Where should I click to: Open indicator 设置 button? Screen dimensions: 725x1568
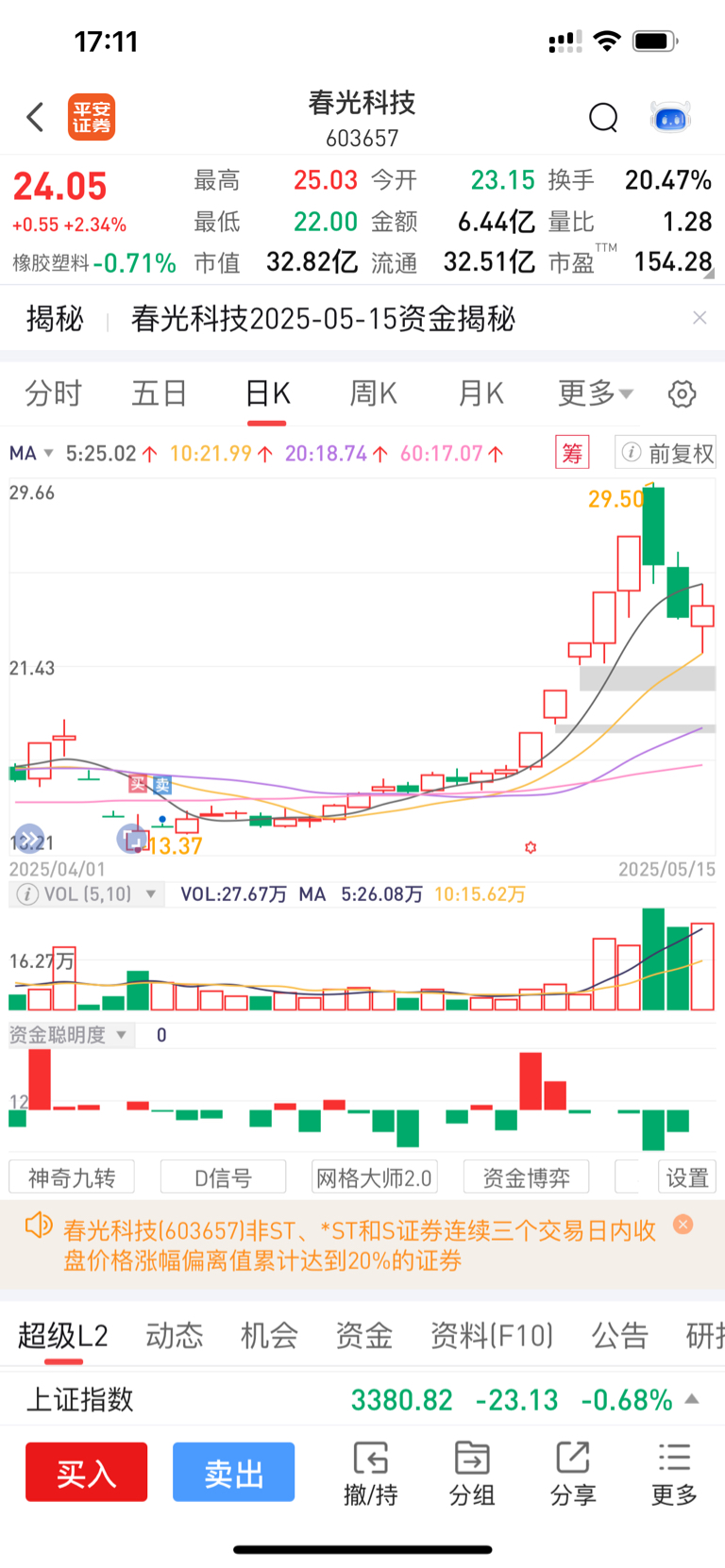coord(687,1177)
